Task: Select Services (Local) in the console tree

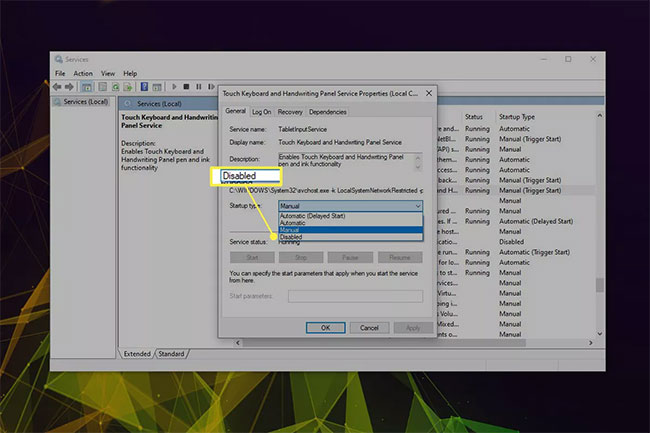Action: point(85,102)
